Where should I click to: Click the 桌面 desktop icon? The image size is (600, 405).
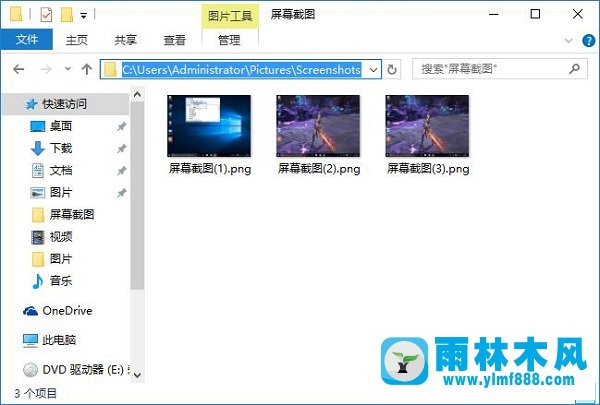click(38, 126)
